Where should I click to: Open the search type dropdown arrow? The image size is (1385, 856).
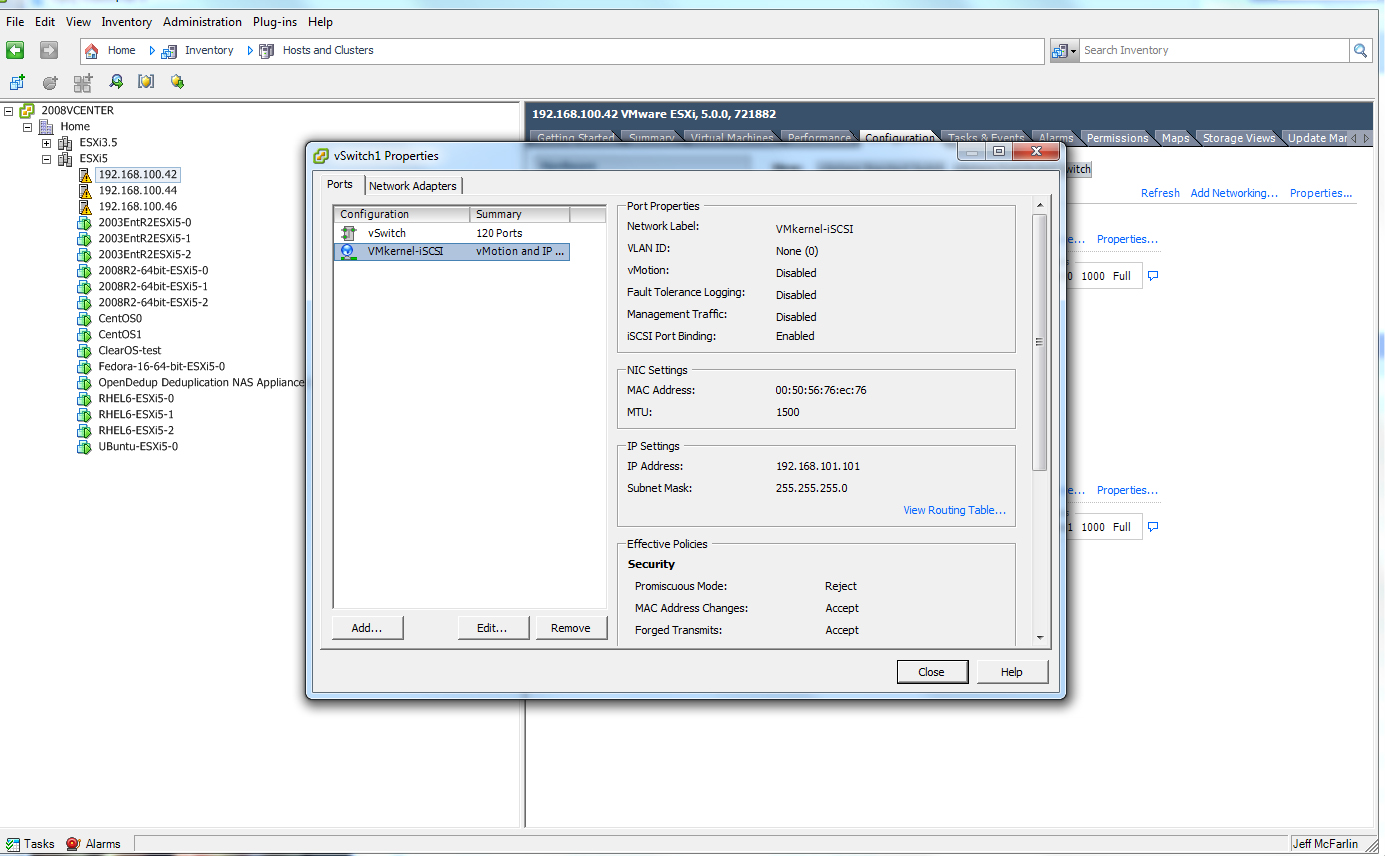coord(1074,51)
